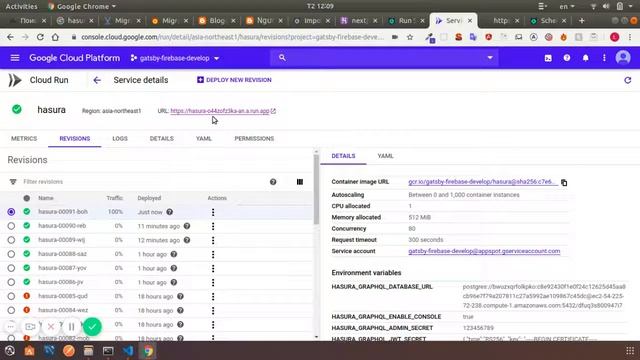Copy the container image URL
This screenshot has height=360, width=640.
tap(564, 182)
